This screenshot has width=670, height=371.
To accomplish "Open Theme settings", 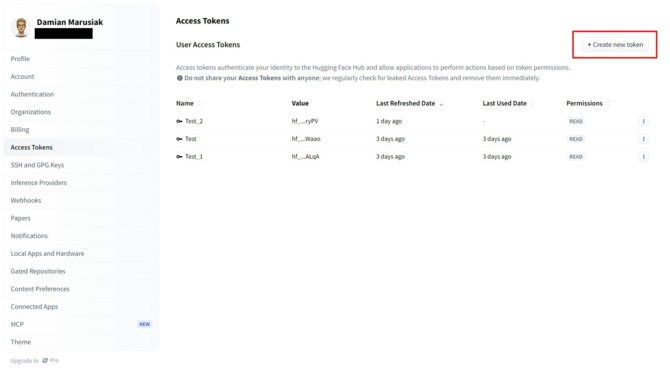I will pos(81,342).
